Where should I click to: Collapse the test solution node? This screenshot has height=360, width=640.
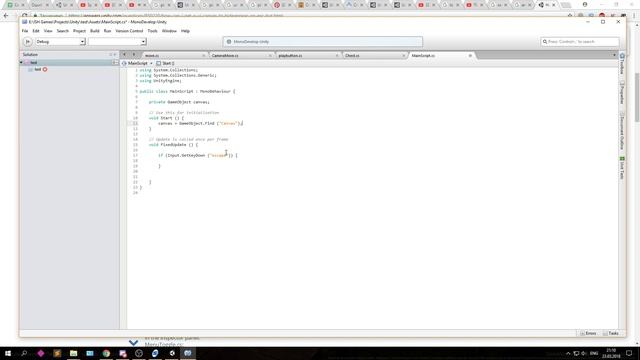[21, 63]
